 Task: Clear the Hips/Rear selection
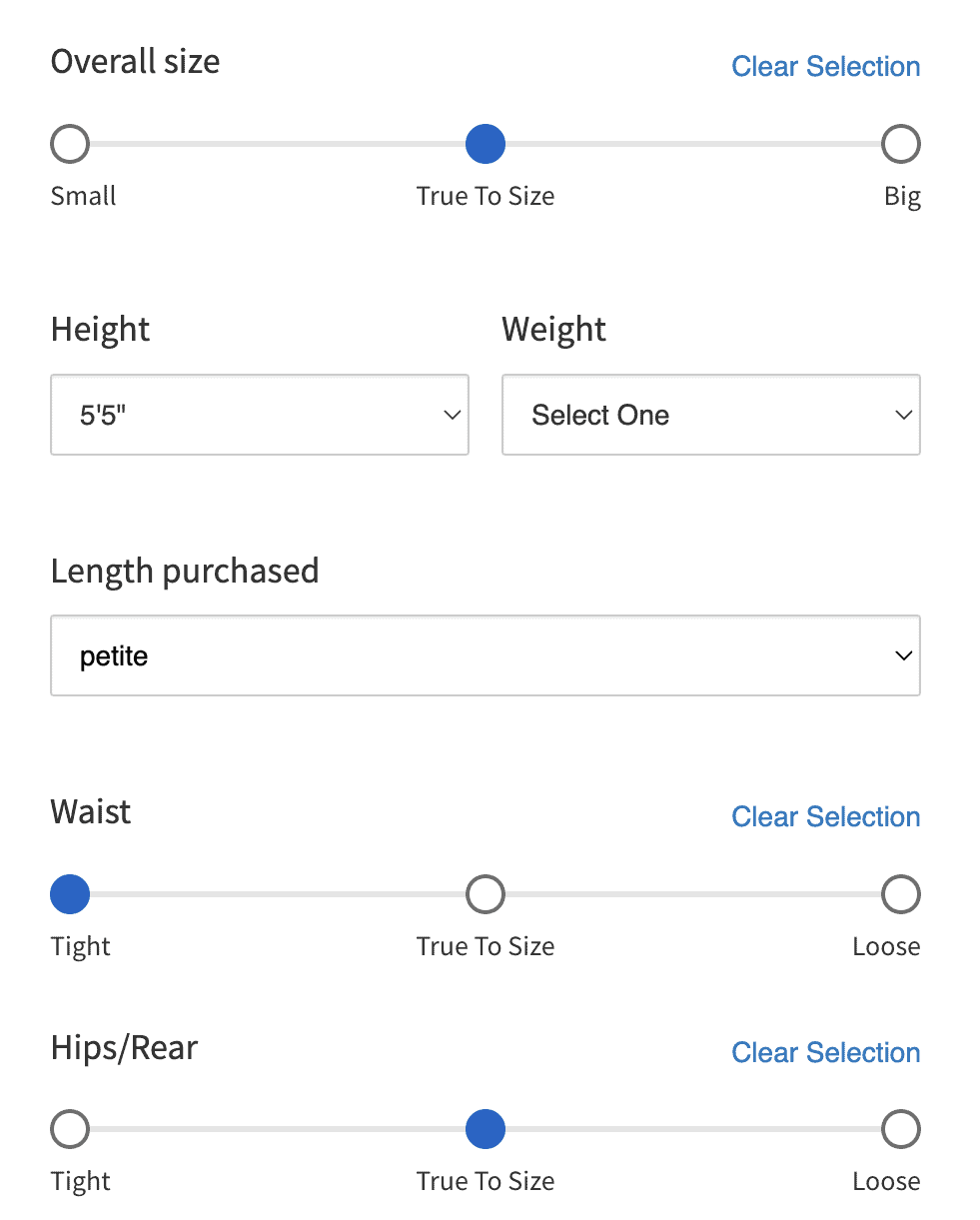[825, 1053]
